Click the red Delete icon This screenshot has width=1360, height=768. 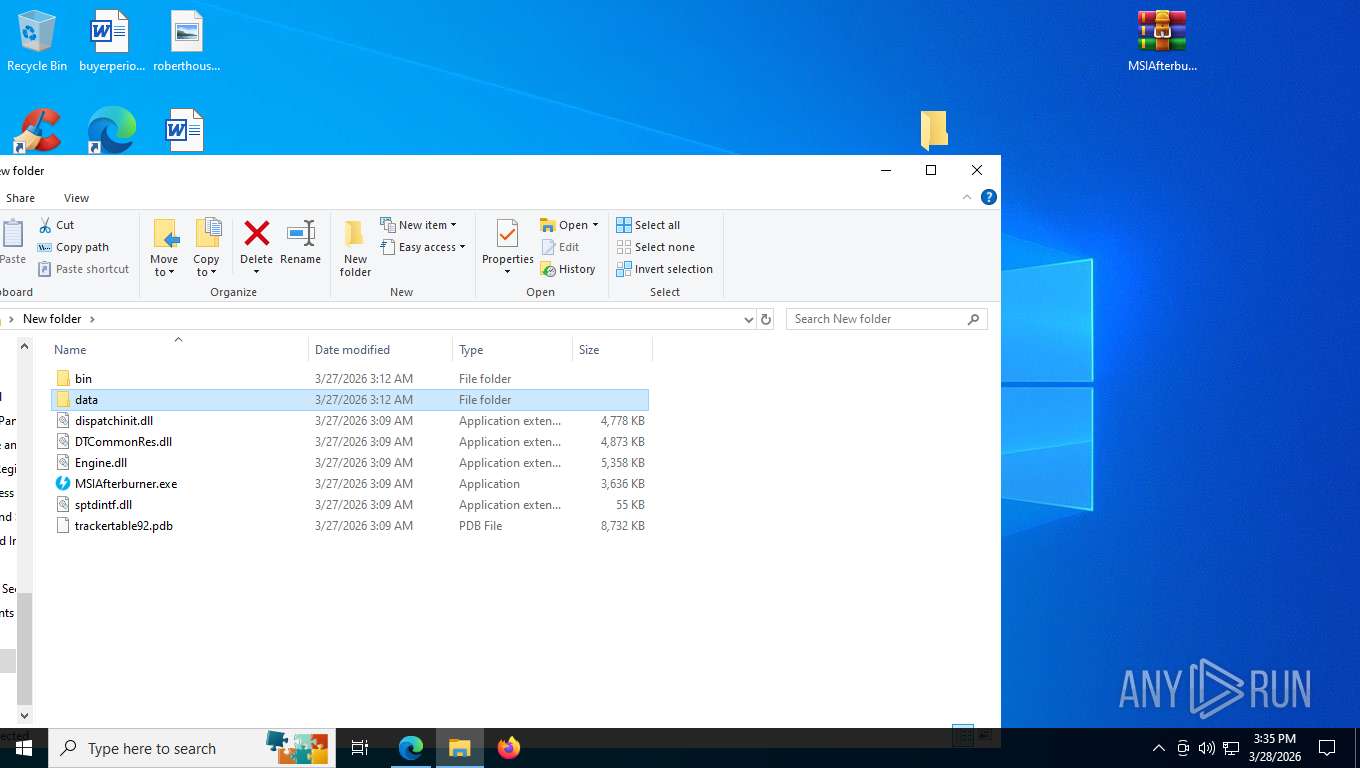pos(257,234)
